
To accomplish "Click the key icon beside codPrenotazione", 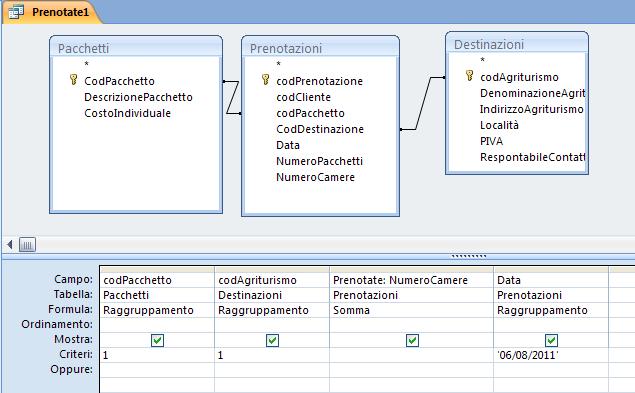I will click(x=265, y=79).
